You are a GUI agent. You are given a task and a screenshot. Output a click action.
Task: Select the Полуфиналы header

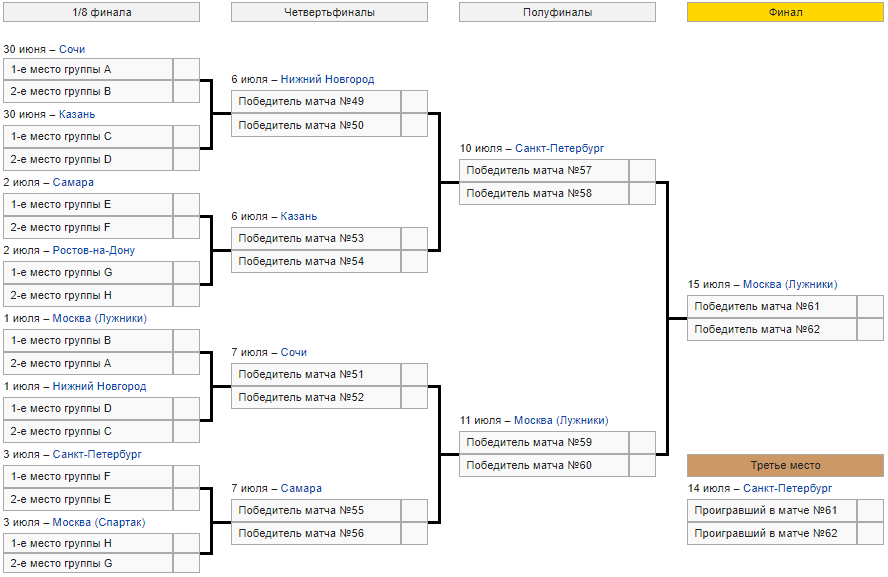click(557, 12)
